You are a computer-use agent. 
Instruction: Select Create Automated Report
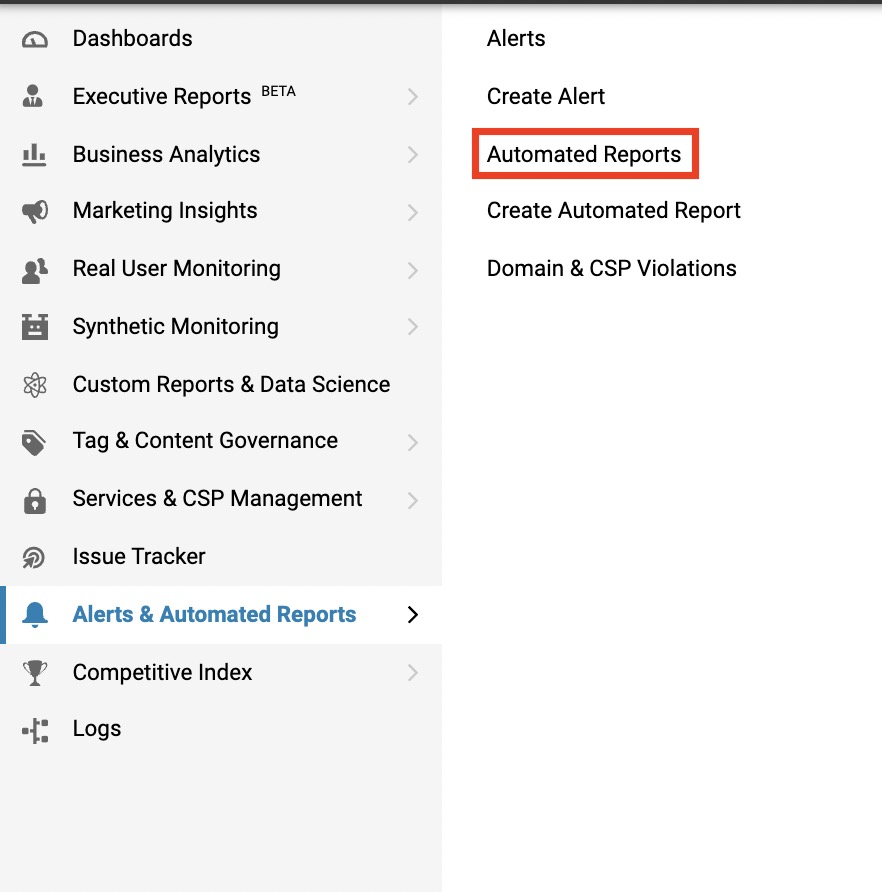pyautogui.click(x=613, y=210)
